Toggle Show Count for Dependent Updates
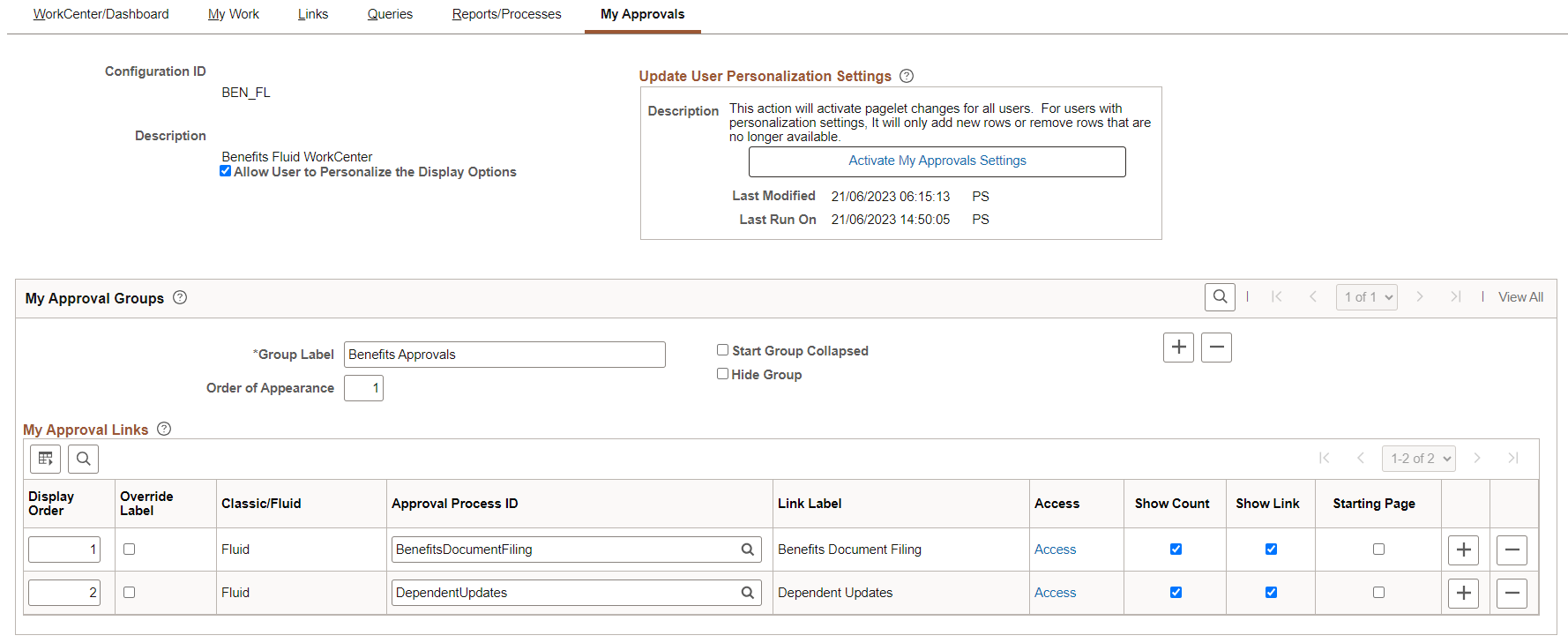 click(x=1176, y=593)
